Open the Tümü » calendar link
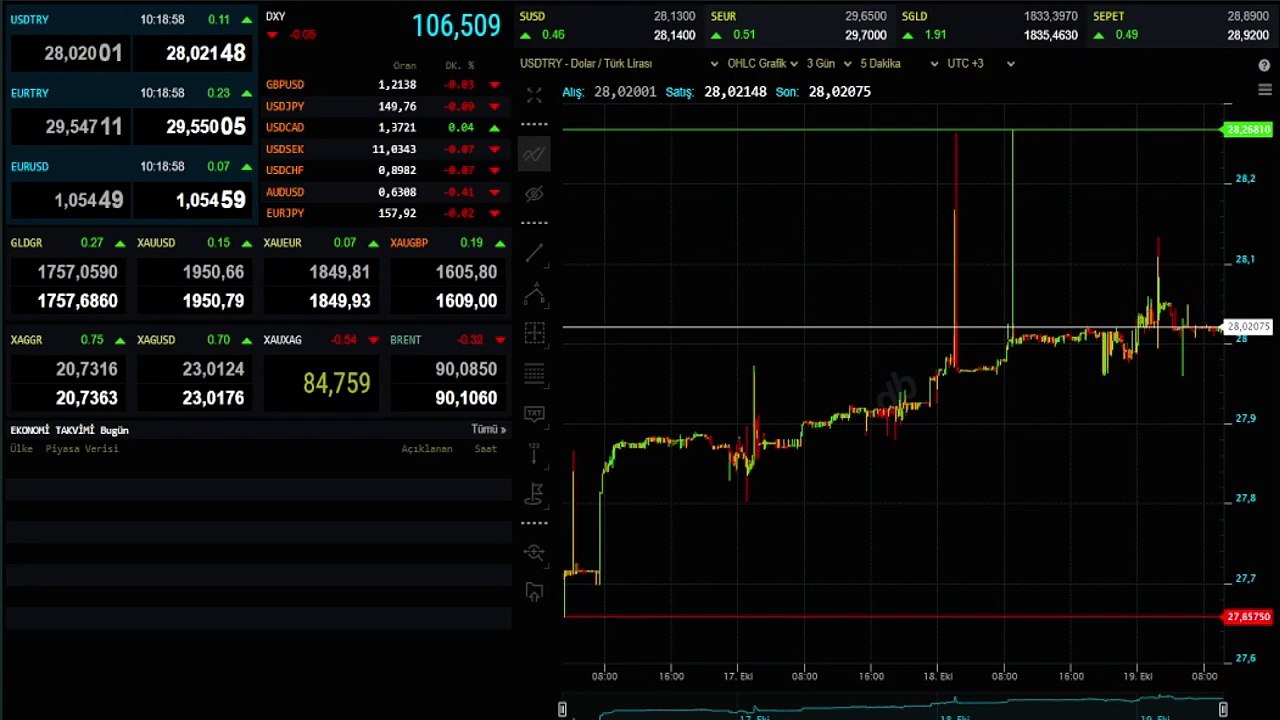This screenshot has width=1280, height=720. click(489, 429)
